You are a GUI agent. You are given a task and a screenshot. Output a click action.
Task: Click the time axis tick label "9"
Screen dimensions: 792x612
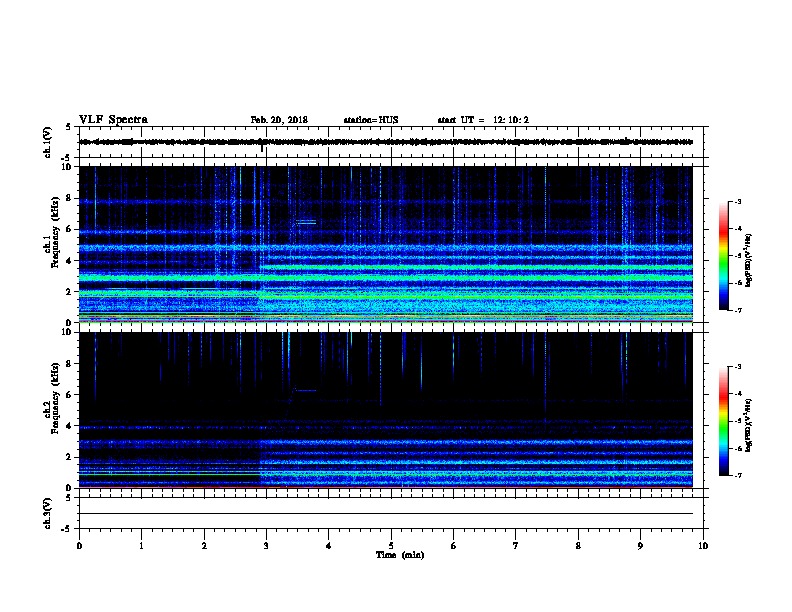pyautogui.click(x=640, y=545)
